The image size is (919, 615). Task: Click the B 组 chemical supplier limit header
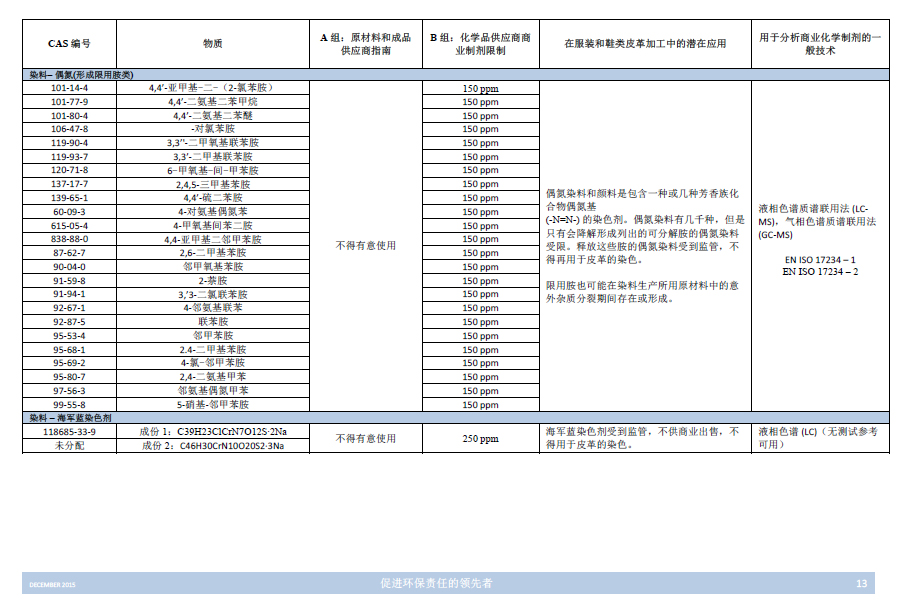(x=480, y=43)
